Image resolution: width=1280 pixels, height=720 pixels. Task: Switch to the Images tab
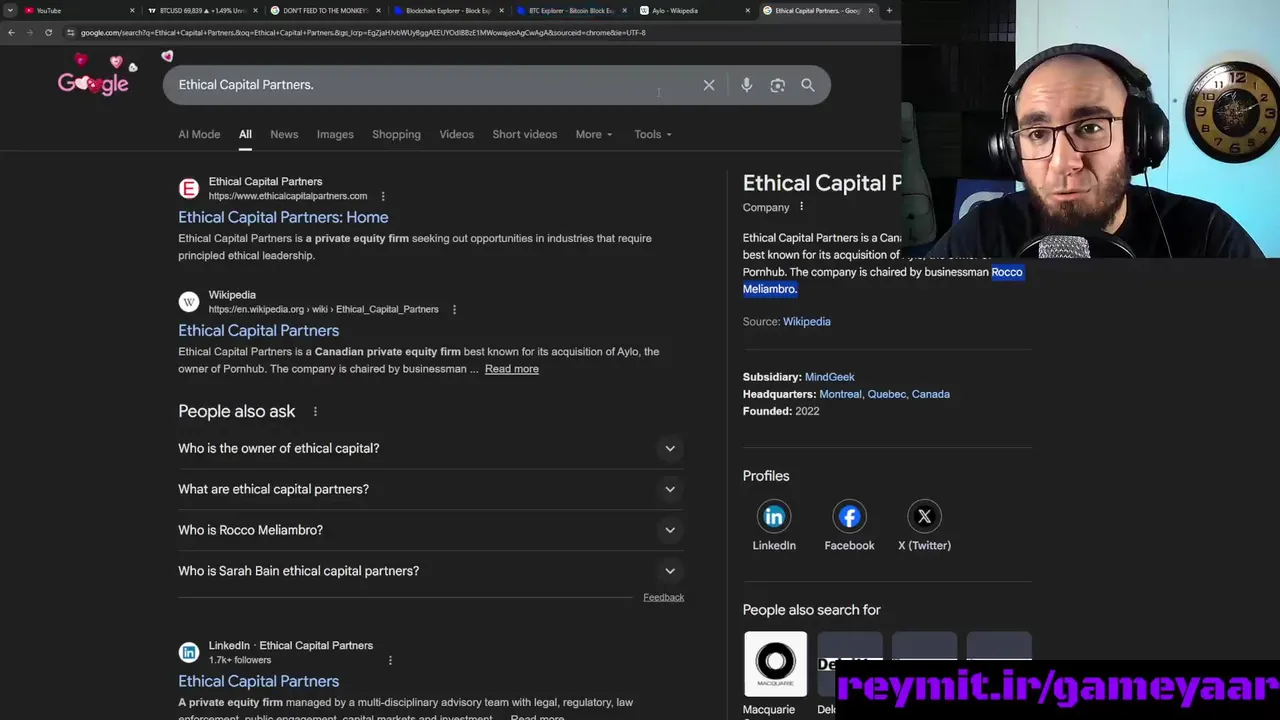[335, 134]
